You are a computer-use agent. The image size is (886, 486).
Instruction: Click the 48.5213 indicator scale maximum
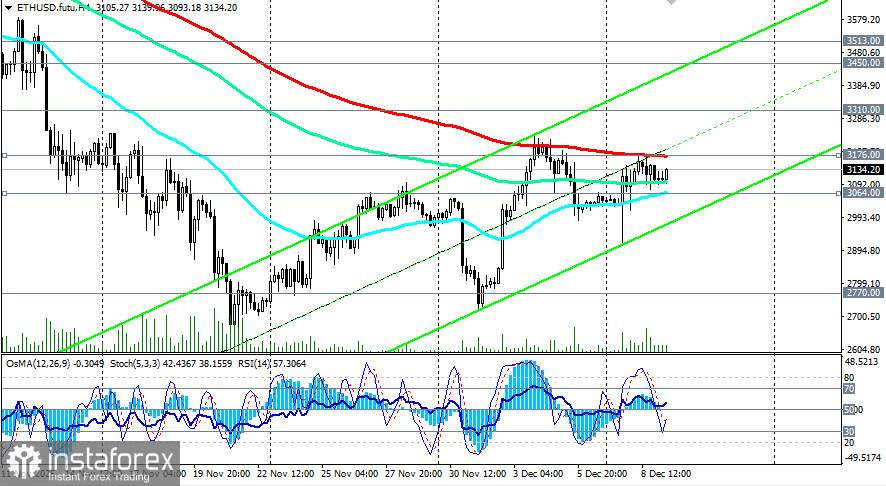click(862, 362)
